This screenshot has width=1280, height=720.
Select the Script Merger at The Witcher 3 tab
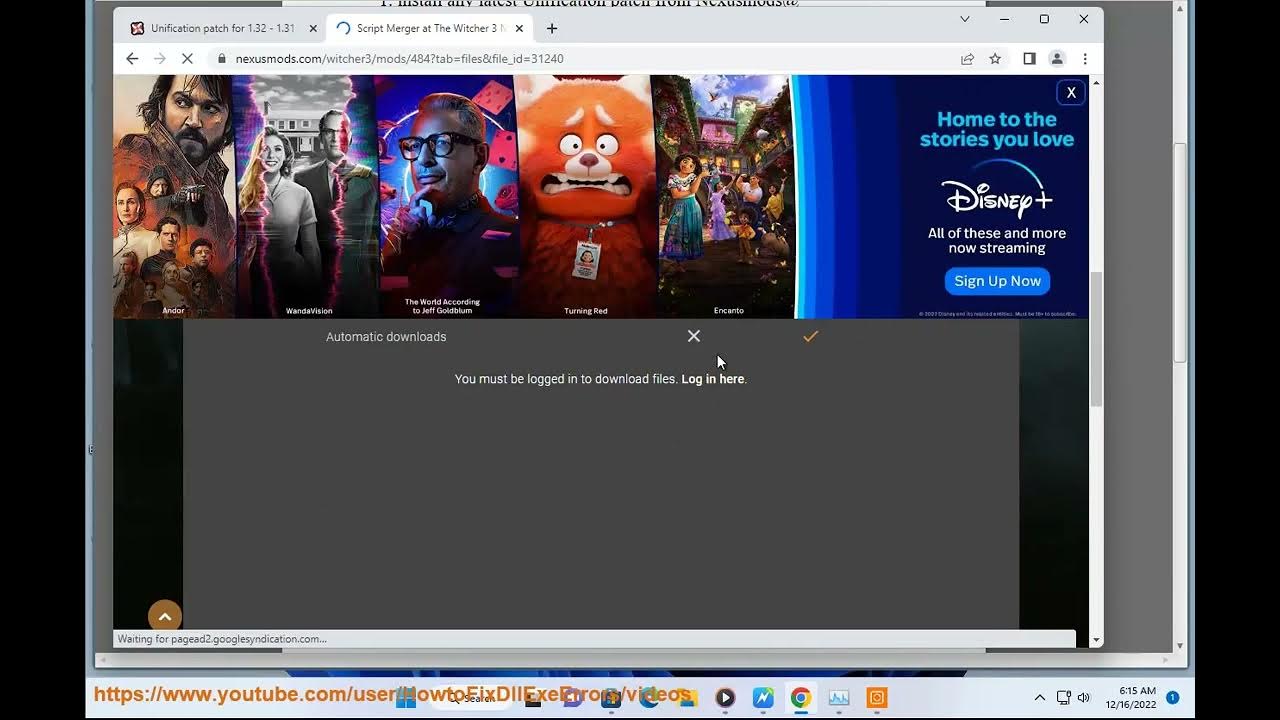pos(428,28)
